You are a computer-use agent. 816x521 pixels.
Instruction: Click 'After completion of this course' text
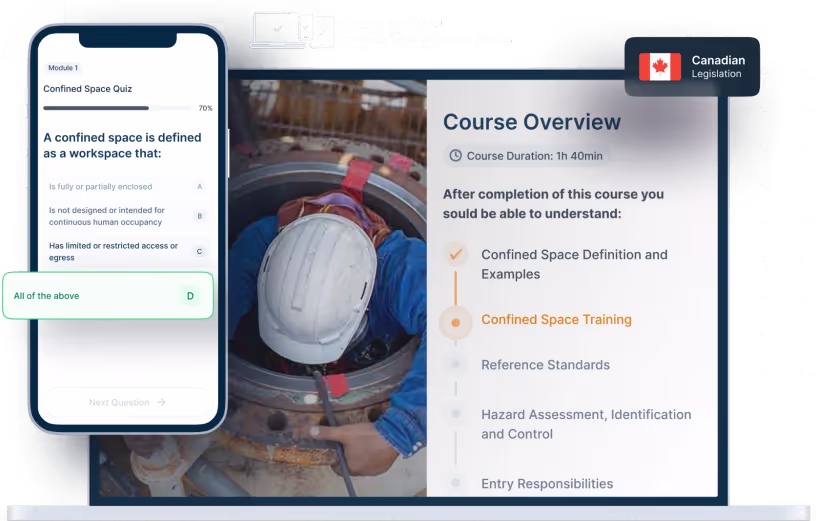[x=553, y=204]
